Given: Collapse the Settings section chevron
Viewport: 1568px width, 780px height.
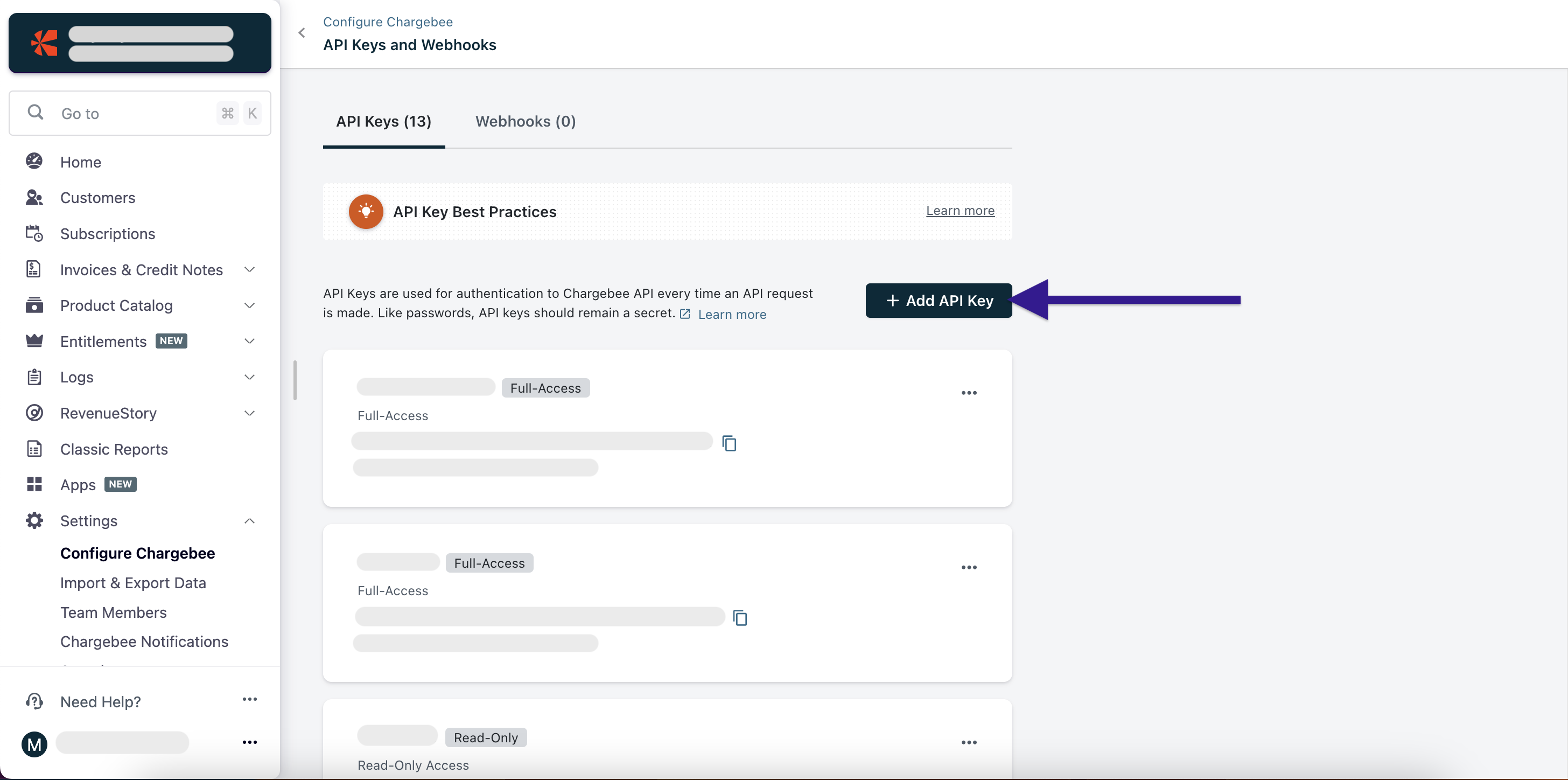Looking at the screenshot, I should click(249, 520).
